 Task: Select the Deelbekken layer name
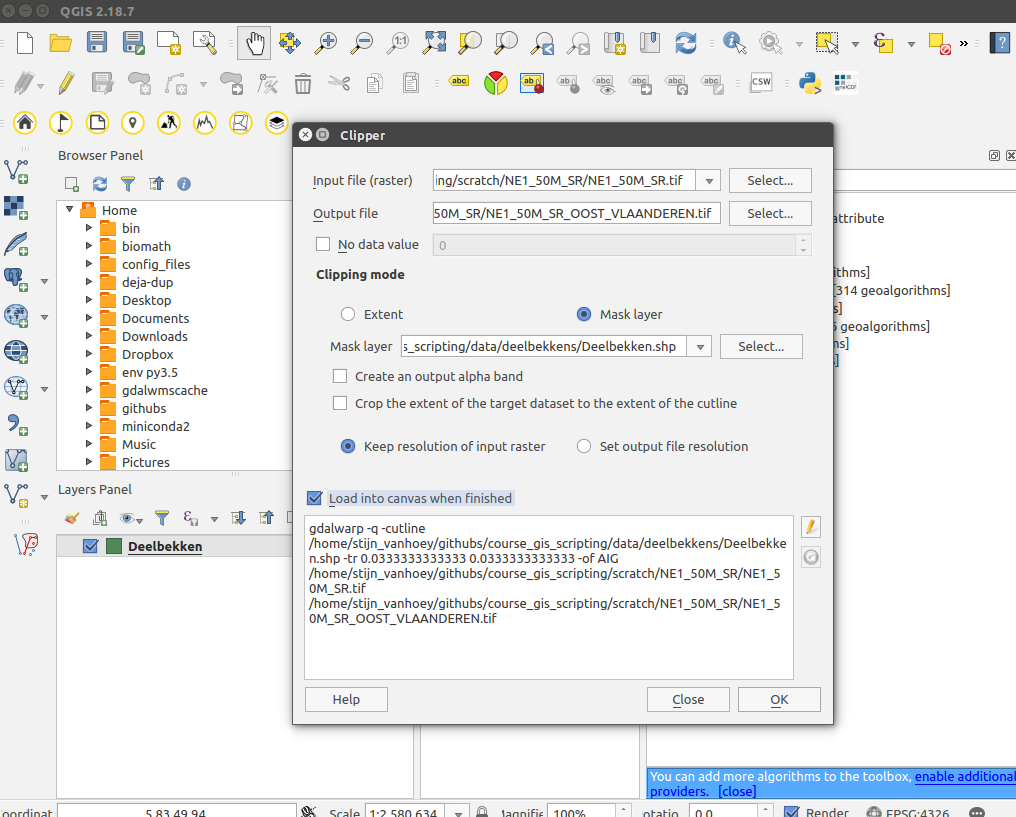point(165,546)
